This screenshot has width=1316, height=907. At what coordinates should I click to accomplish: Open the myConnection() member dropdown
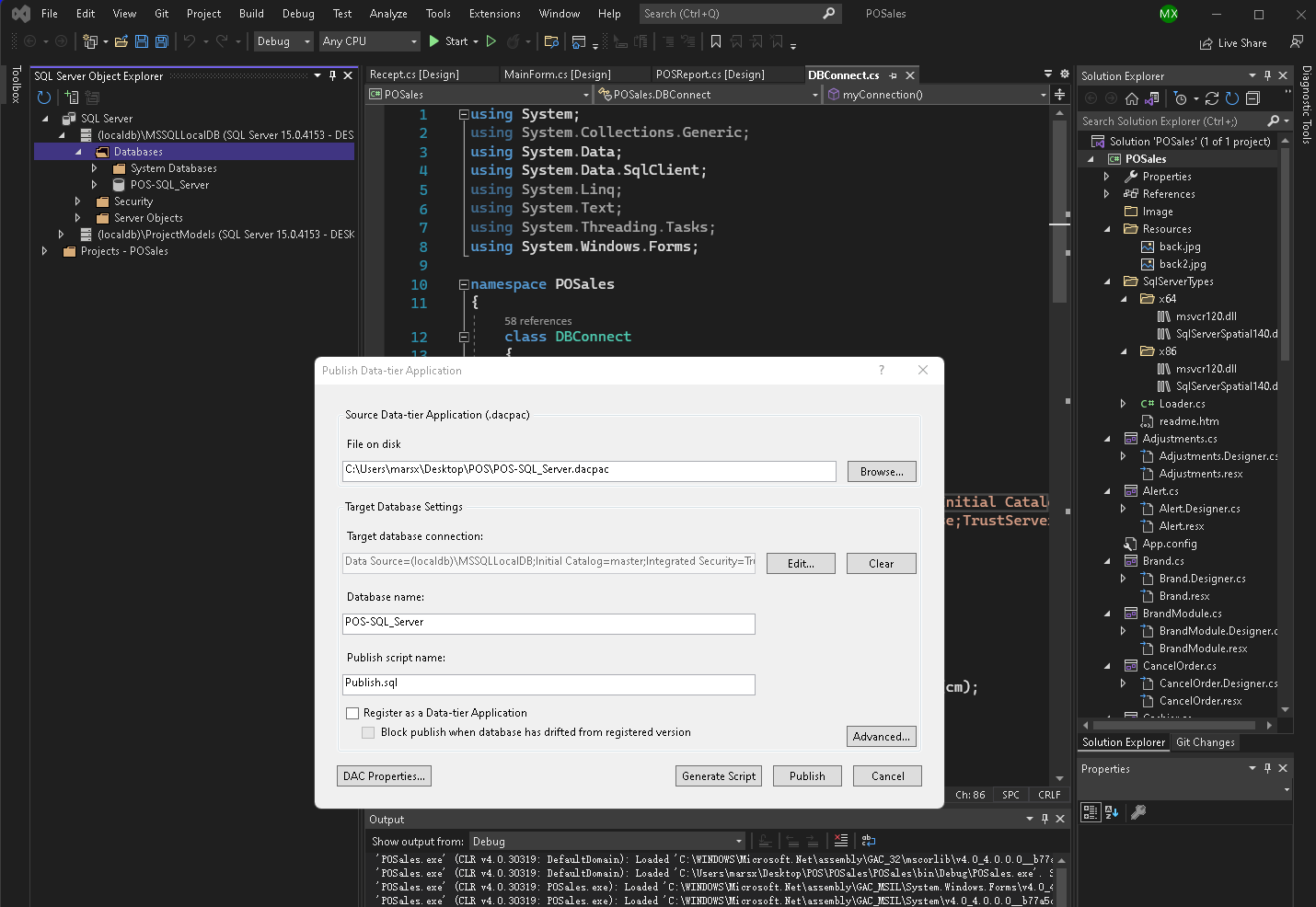click(x=1042, y=94)
